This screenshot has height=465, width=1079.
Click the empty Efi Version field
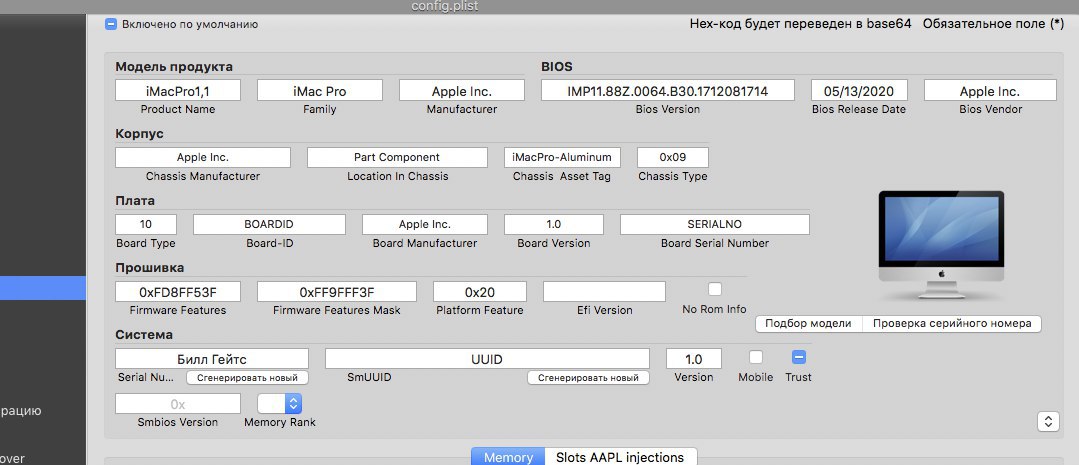click(x=604, y=292)
